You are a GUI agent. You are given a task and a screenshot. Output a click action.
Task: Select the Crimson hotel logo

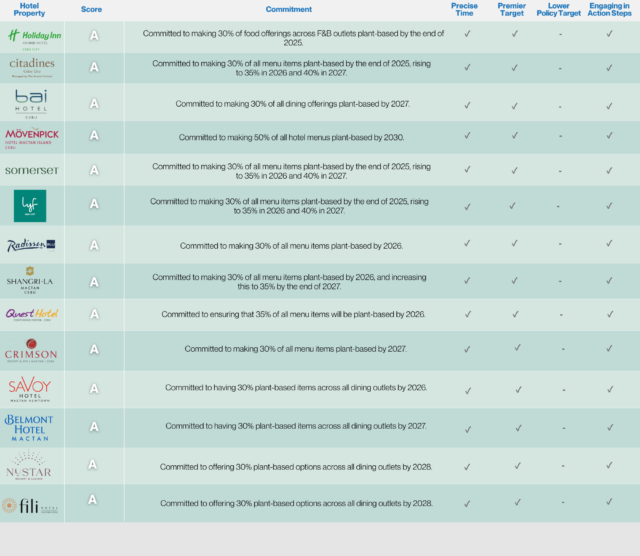point(33,349)
